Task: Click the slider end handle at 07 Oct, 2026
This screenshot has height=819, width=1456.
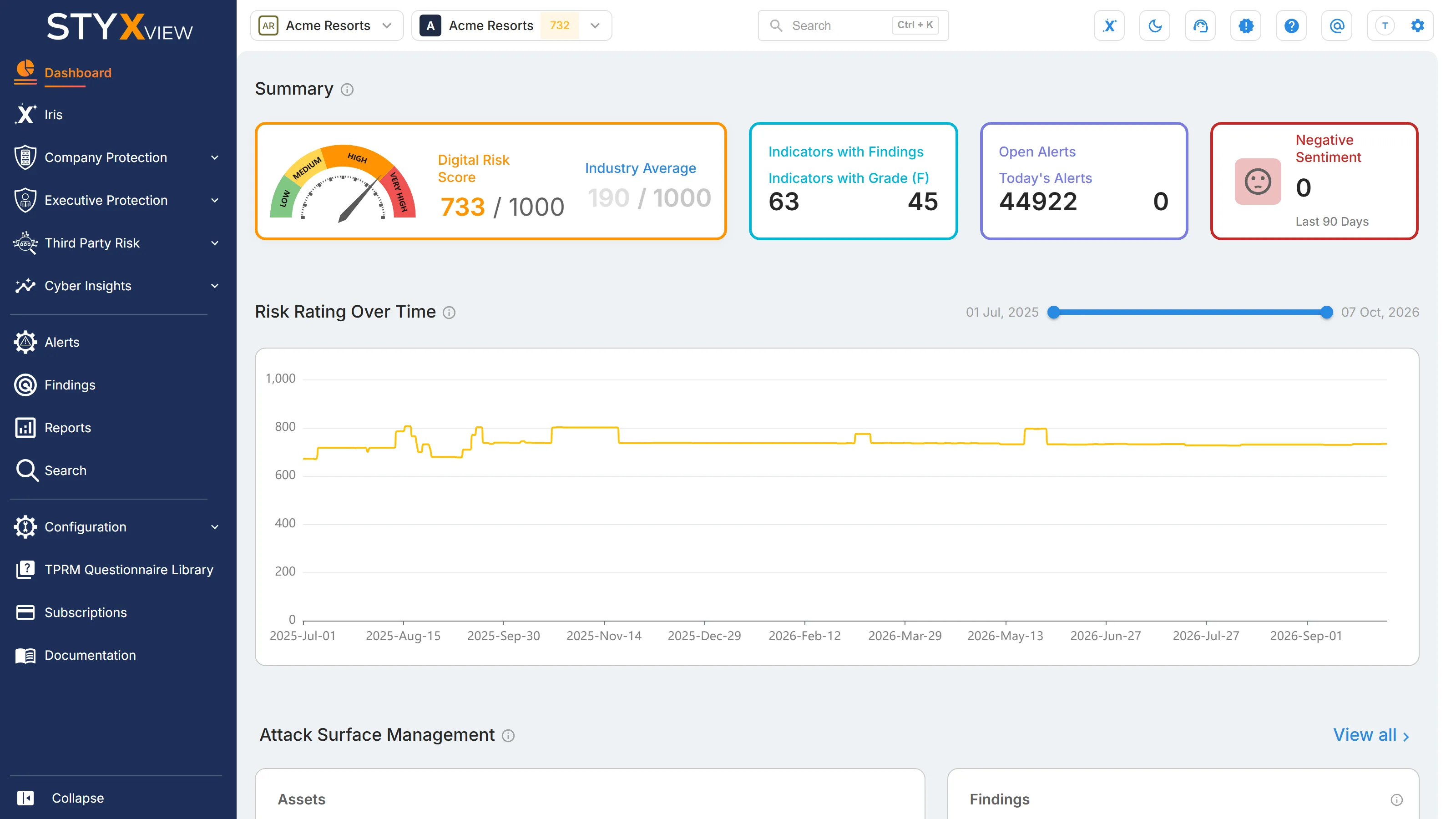Action: 1327,313
